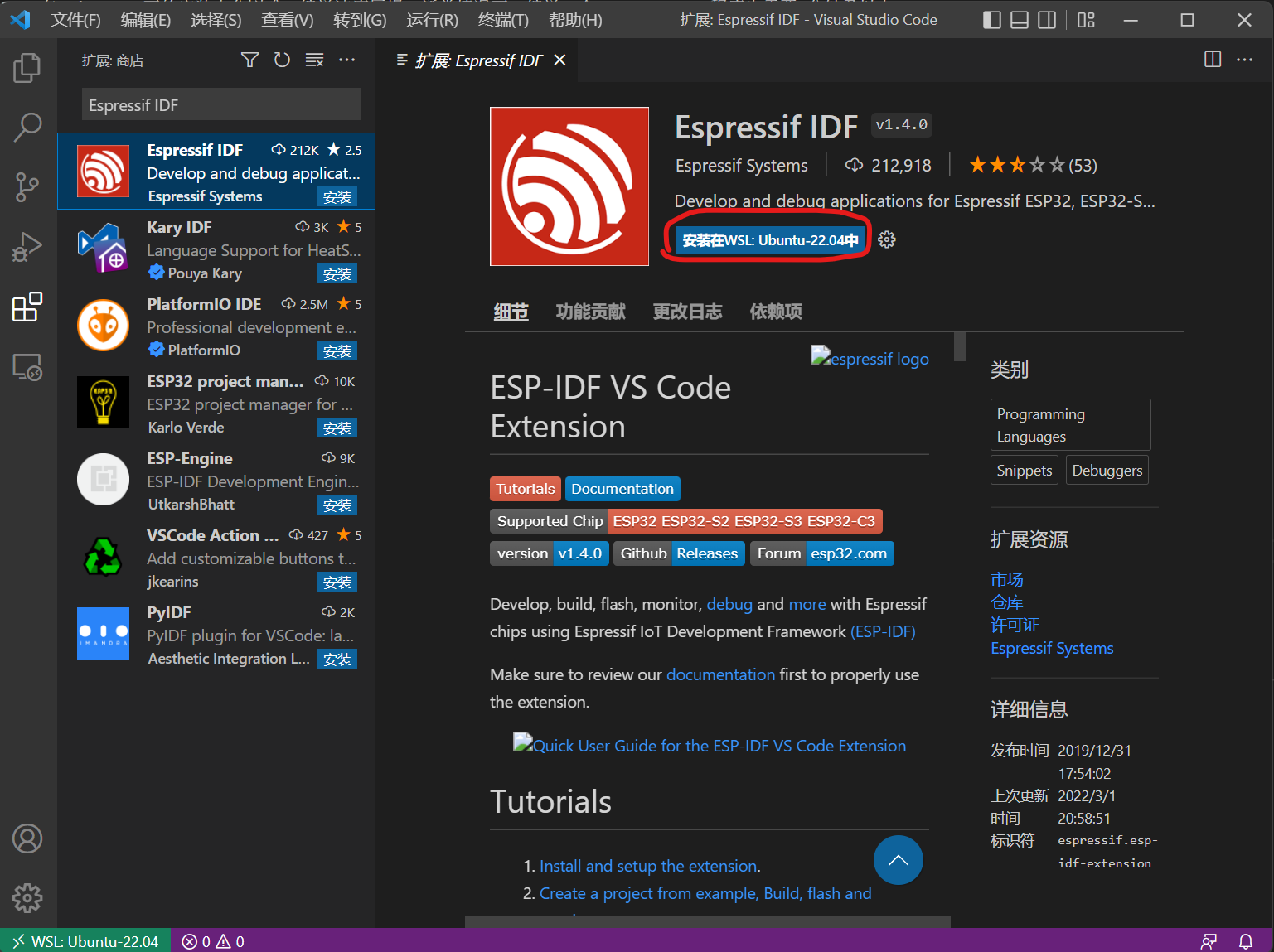Click the star rating (53) in header
Screen dimensions: 1274x952
1033,165
